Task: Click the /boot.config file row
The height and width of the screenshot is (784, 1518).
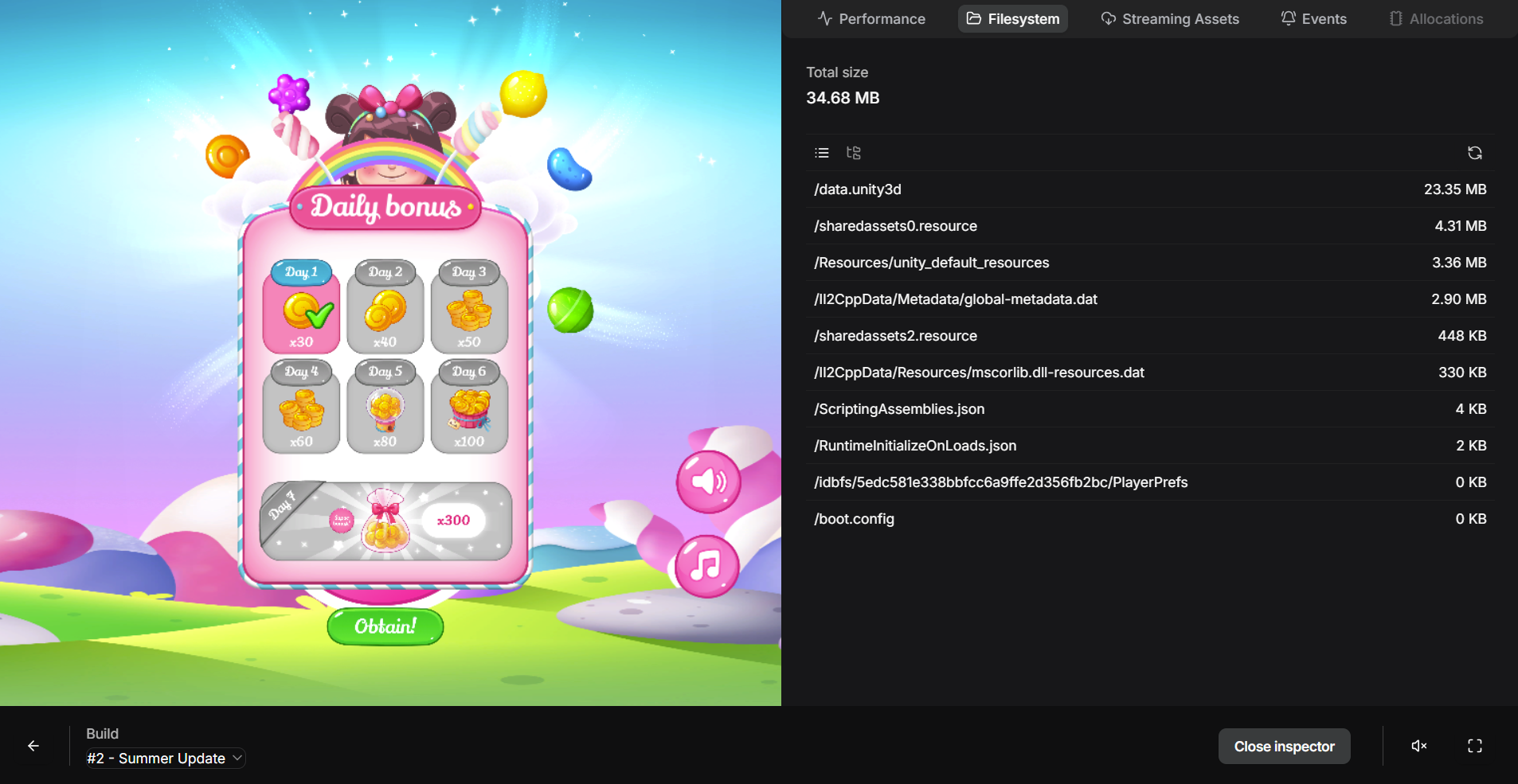Action: point(1150,519)
